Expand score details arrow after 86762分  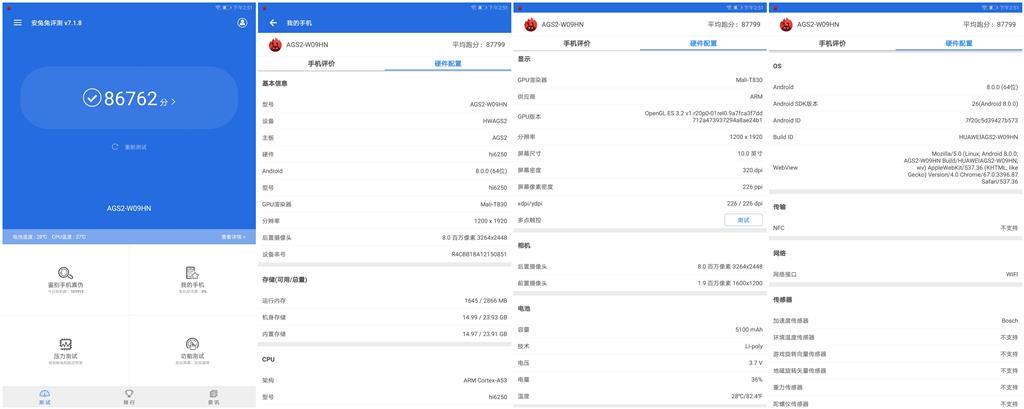pos(174,101)
